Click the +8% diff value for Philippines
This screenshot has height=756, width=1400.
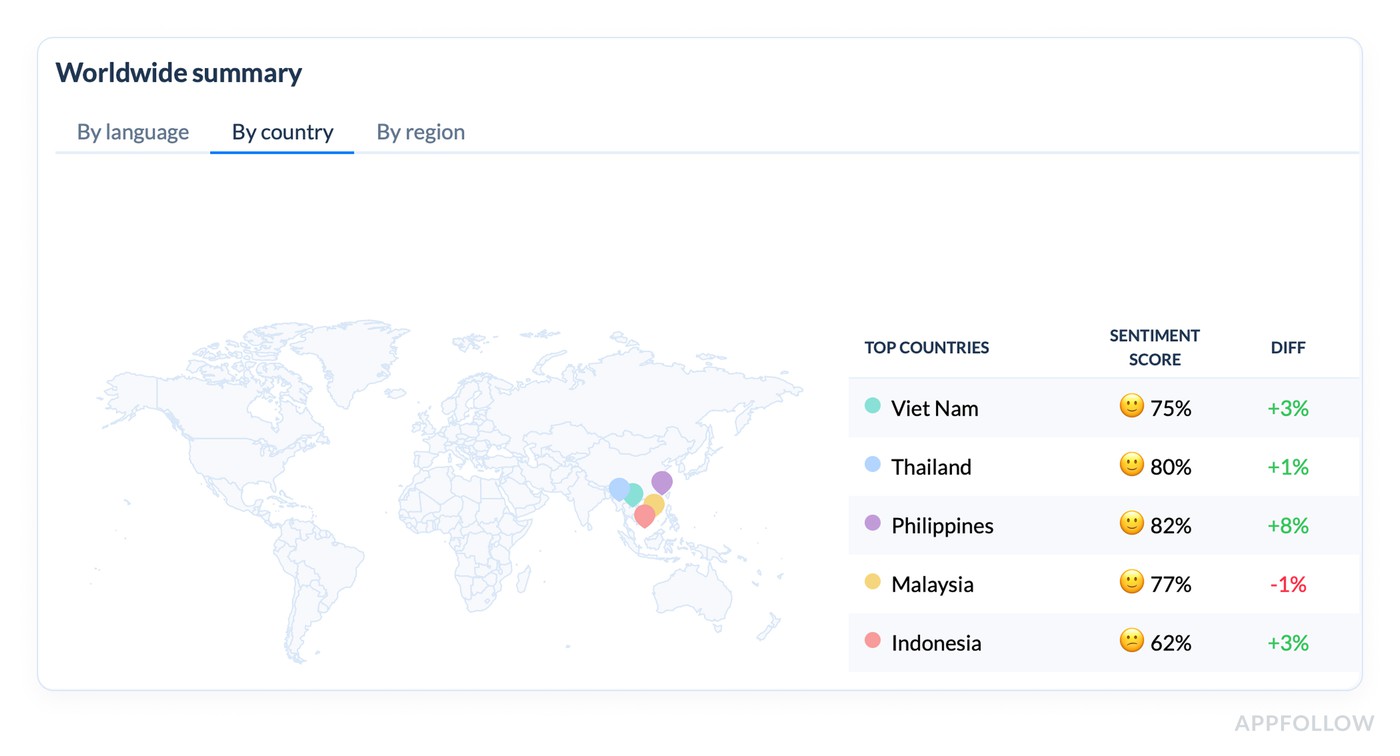click(x=1287, y=525)
